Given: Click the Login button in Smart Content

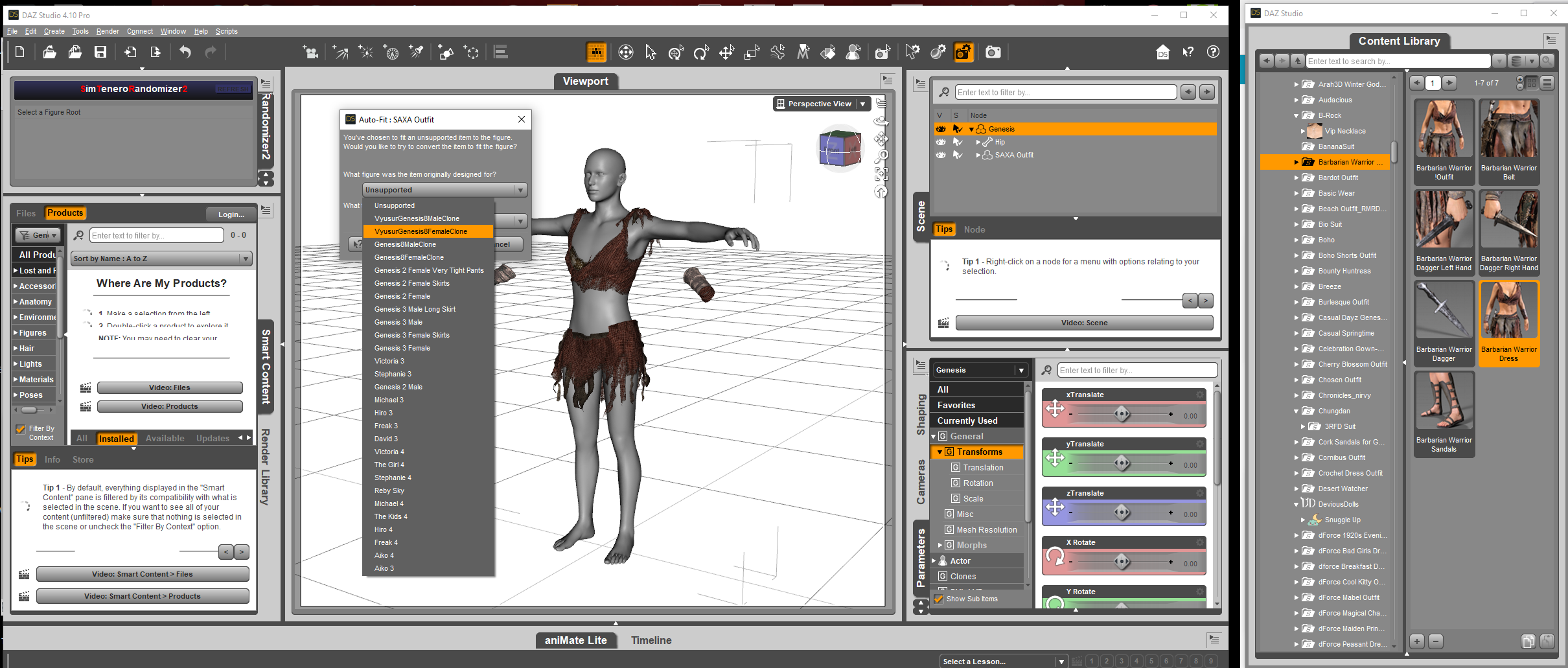Looking at the screenshot, I should tap(231, 214).
